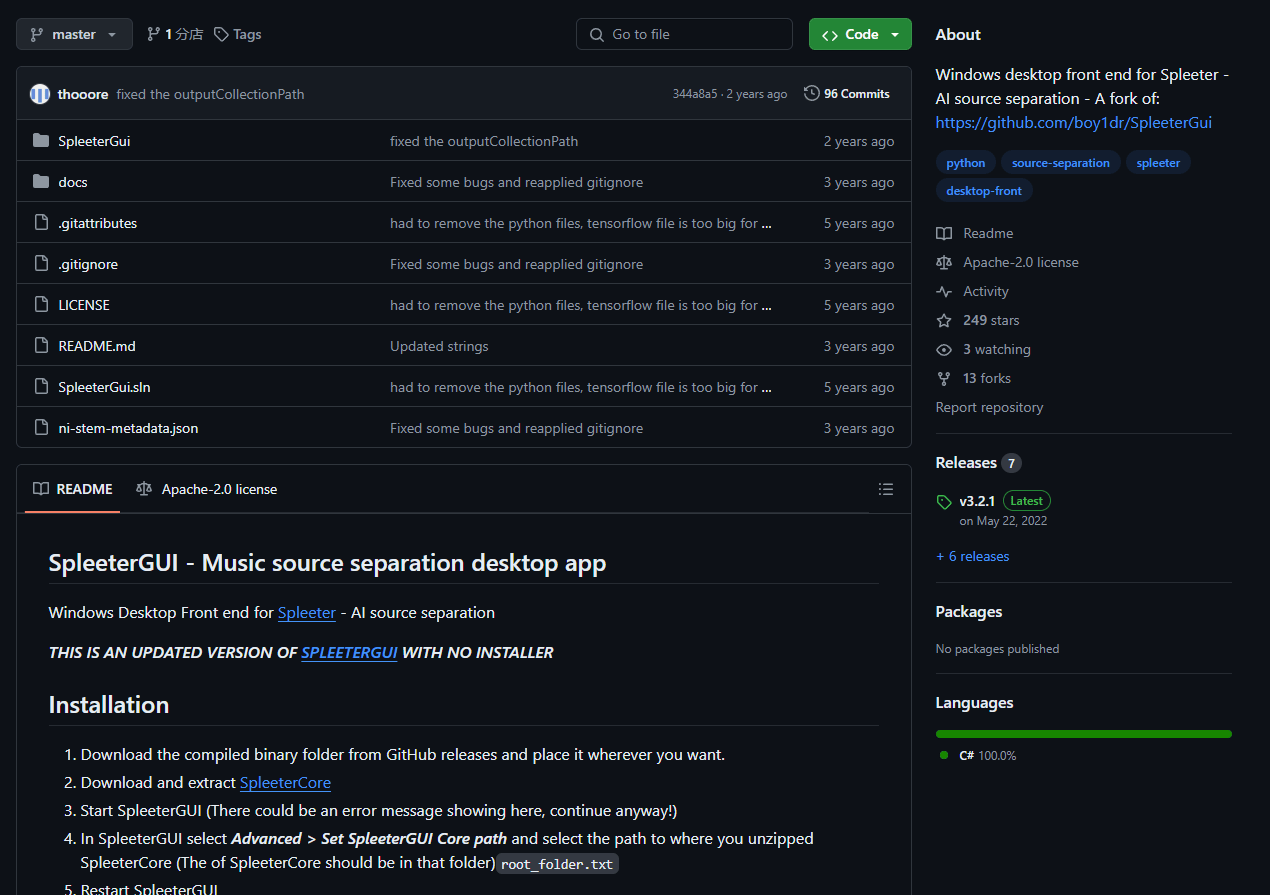This screenshot has height=895, width=1270.
Task: Click the eye icon beside 3 watching
Action: (x=944, y=349)
